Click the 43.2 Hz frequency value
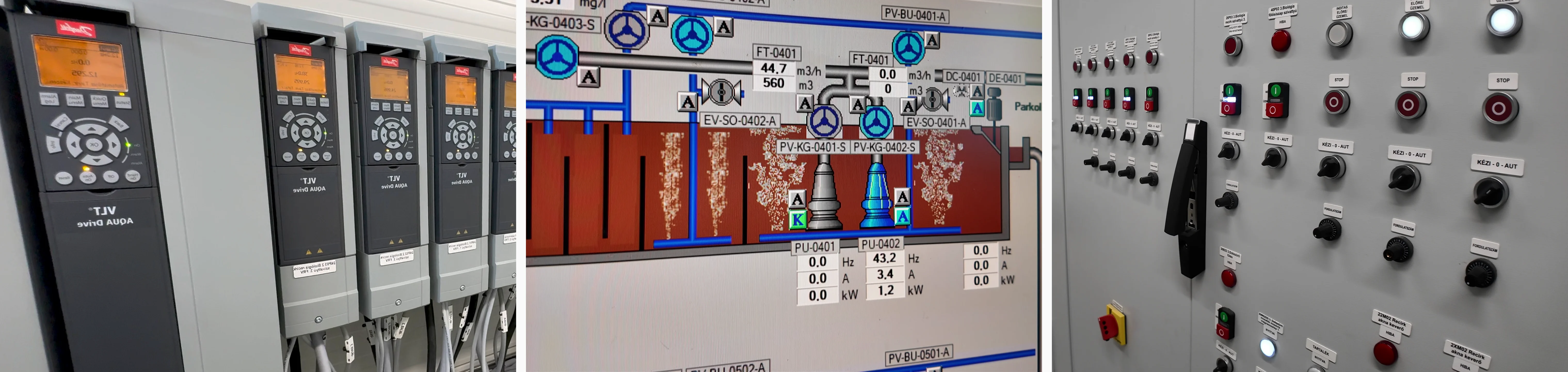The height and width of the screenshot is (372, 1568). click(884, 258)
